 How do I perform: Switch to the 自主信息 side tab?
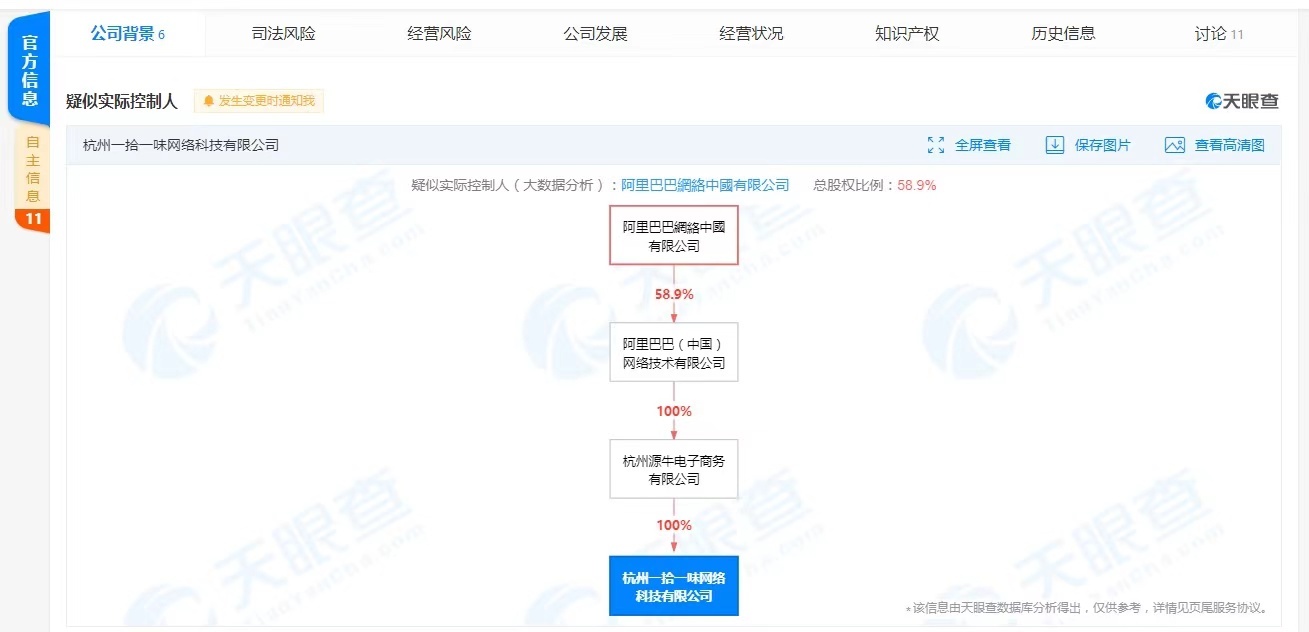(32, 168)
